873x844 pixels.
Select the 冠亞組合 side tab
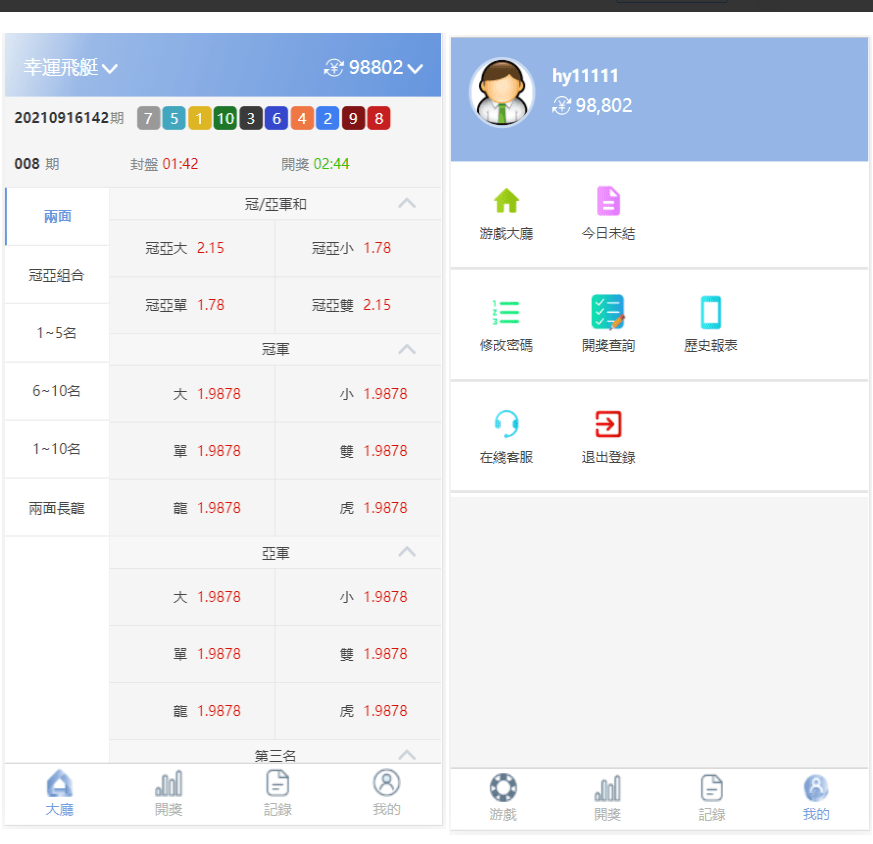coord(57,275)
